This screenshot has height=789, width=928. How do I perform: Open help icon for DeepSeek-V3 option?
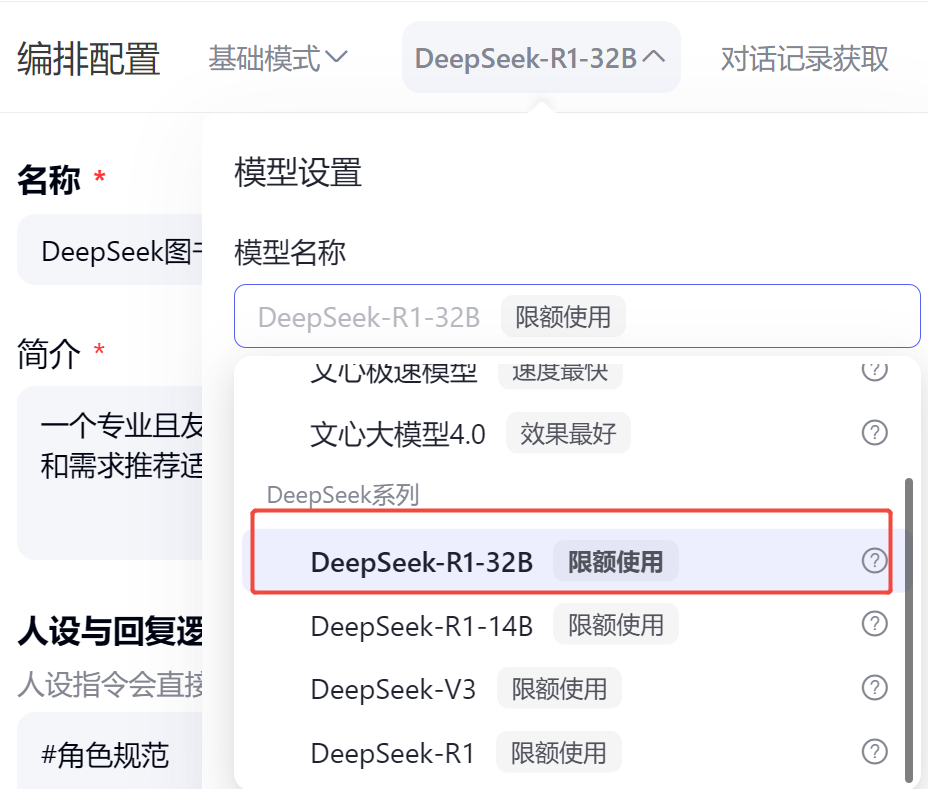[874, 688]
